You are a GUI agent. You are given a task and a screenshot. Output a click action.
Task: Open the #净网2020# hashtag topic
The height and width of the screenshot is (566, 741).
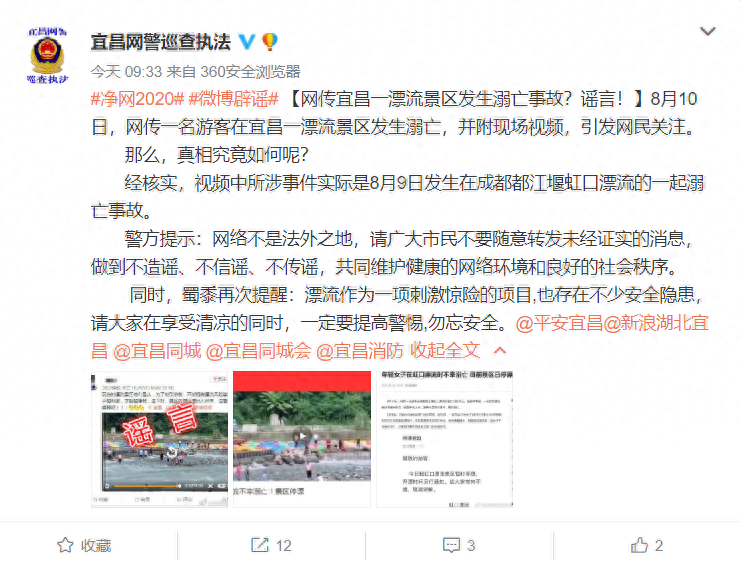(138, 99)
